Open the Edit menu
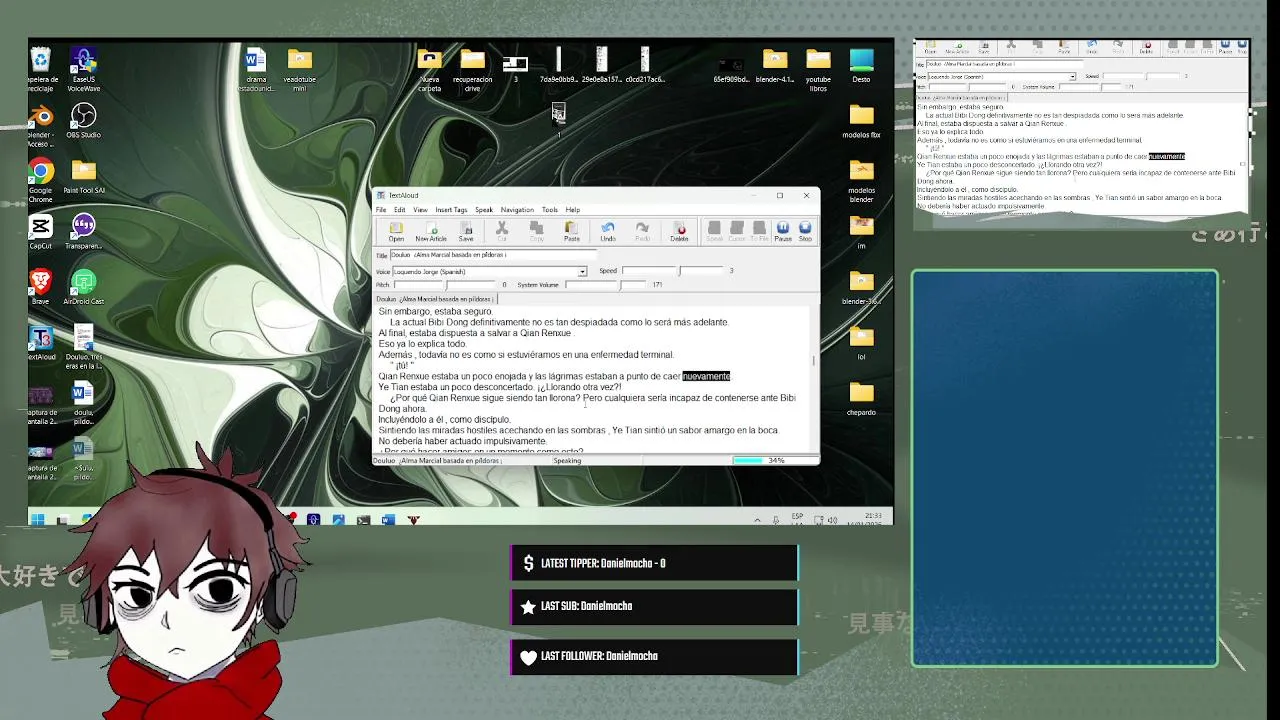This screenshot has width=1280, height=720. [x=400, y=210]
